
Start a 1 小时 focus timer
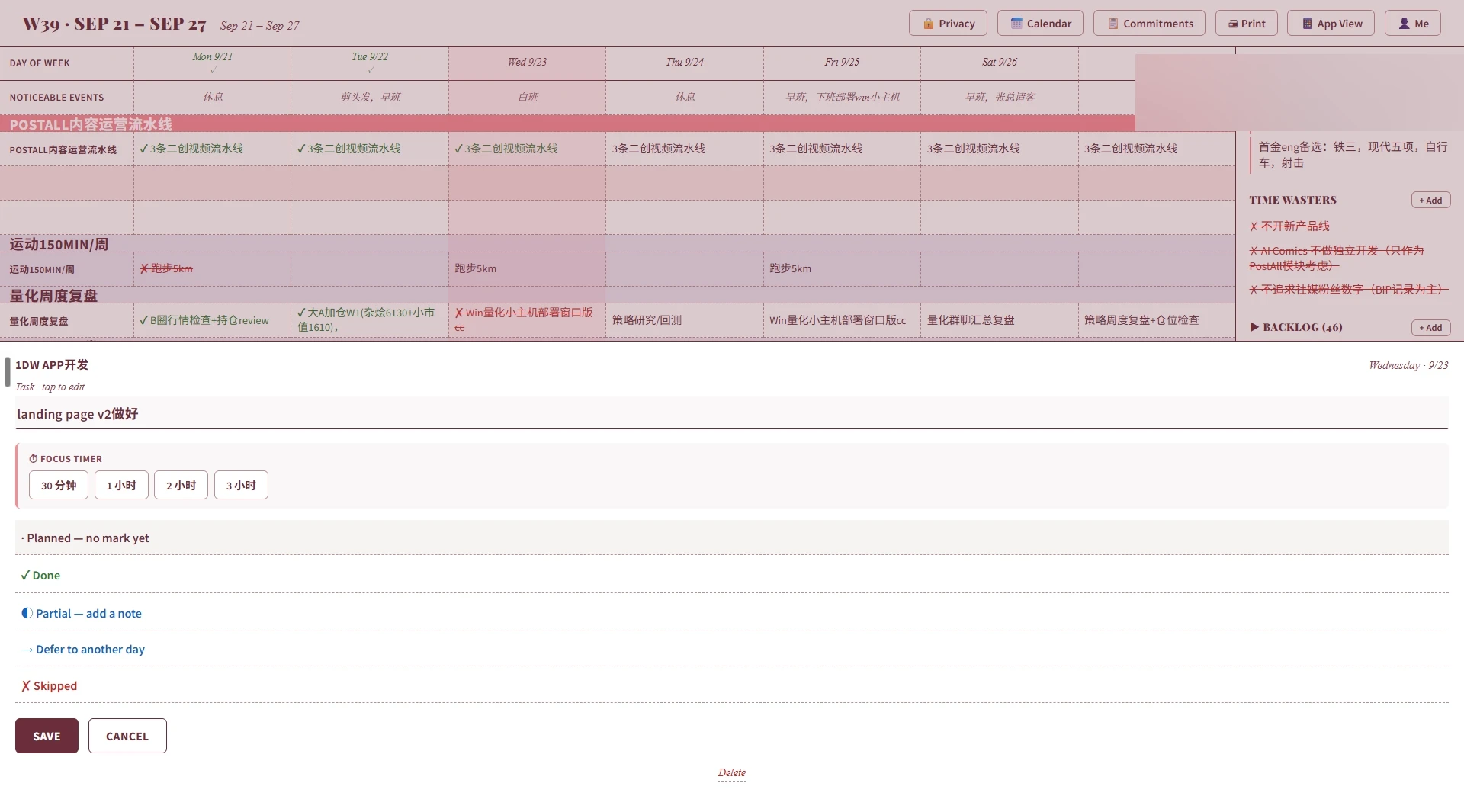click(x=121, y=485)
